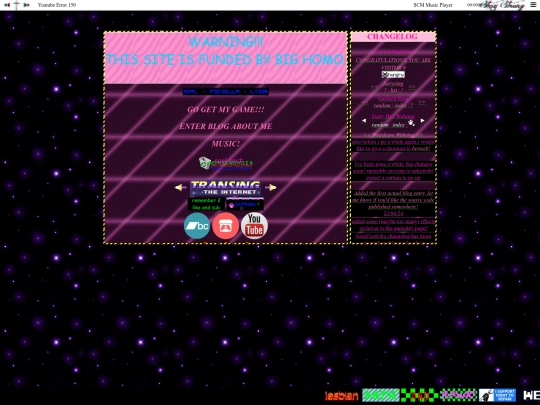Click the SCM Music Player label

(x=433, y=5)
